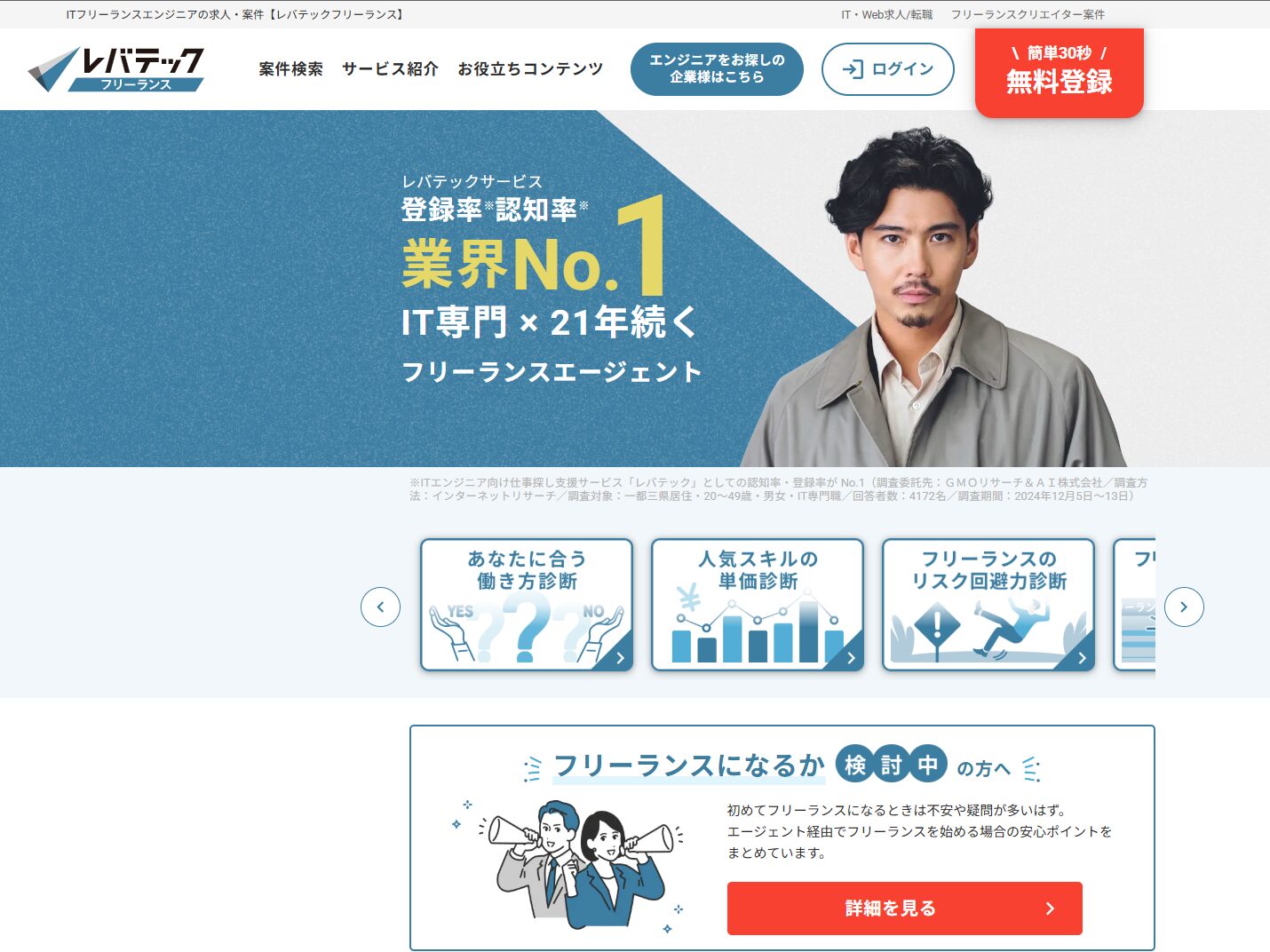Open 人気スキルの単価診断 card
The height and width of the screenshot is (952, 1270).
click(x=758, y=605)
